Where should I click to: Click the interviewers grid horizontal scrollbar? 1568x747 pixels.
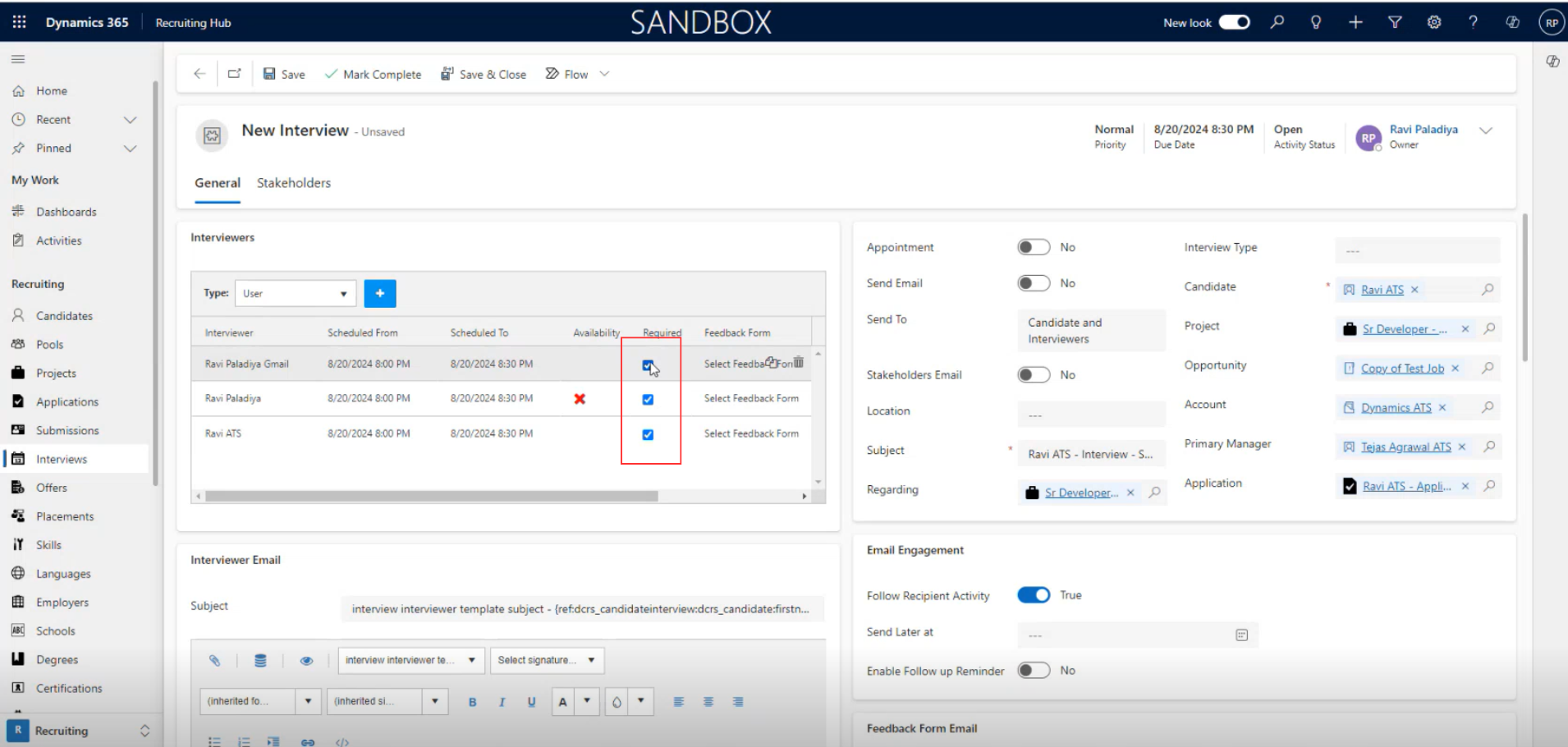(431, 496)
